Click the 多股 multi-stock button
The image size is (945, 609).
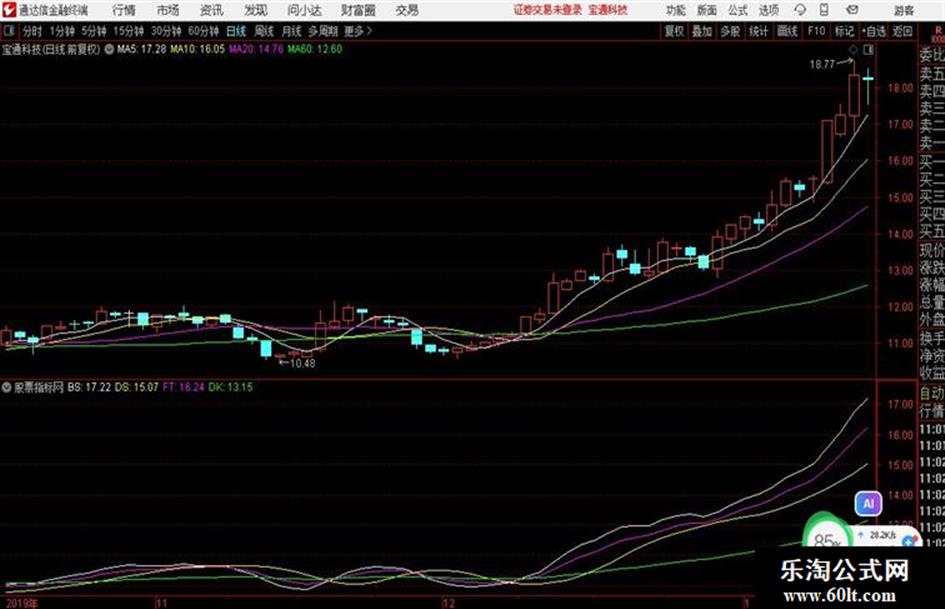730,31
